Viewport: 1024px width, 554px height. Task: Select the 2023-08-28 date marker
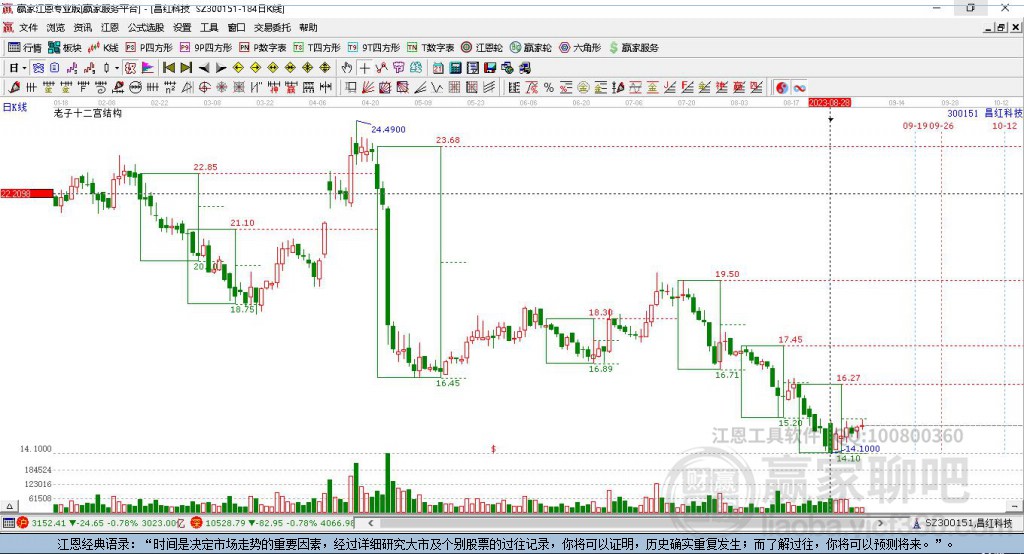point(829,103)
